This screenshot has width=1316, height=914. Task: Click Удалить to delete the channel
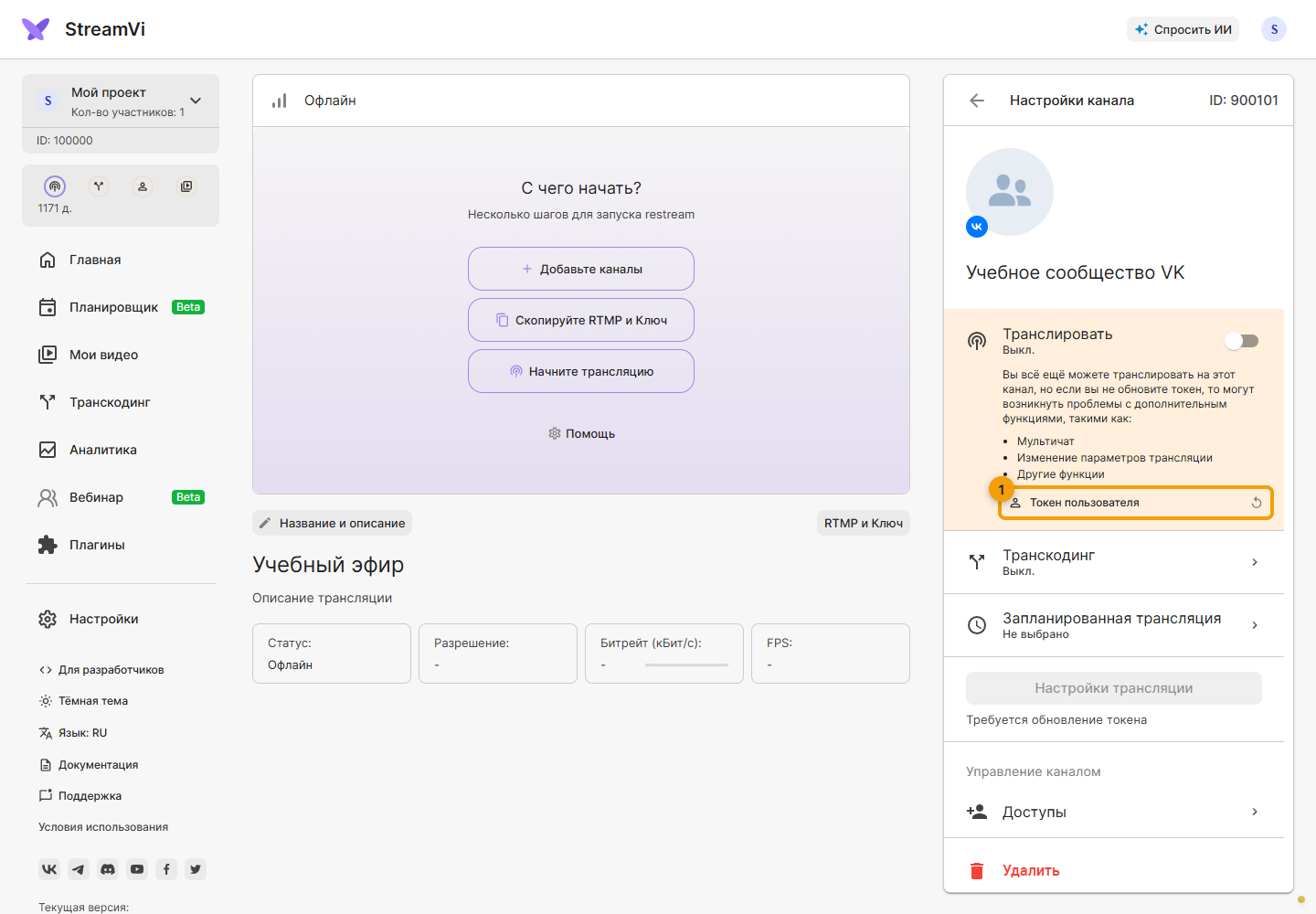point(1031,870)
